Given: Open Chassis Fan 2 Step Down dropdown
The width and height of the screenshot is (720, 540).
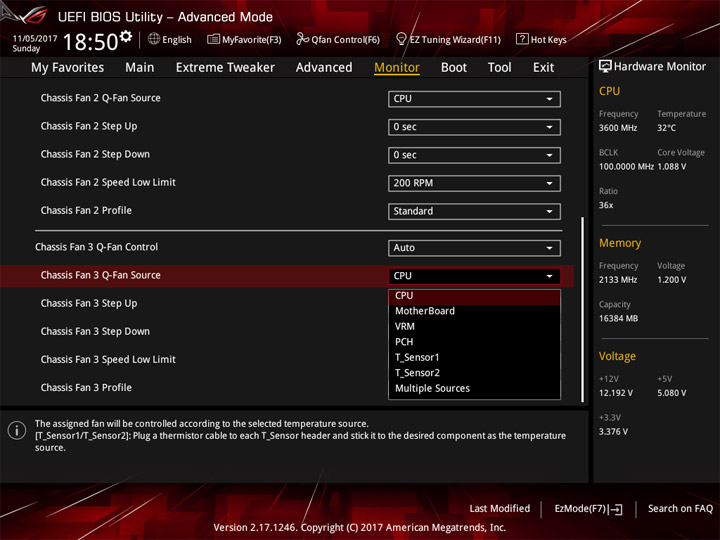Looking at the screenshot, I should [x=474, y=155].
